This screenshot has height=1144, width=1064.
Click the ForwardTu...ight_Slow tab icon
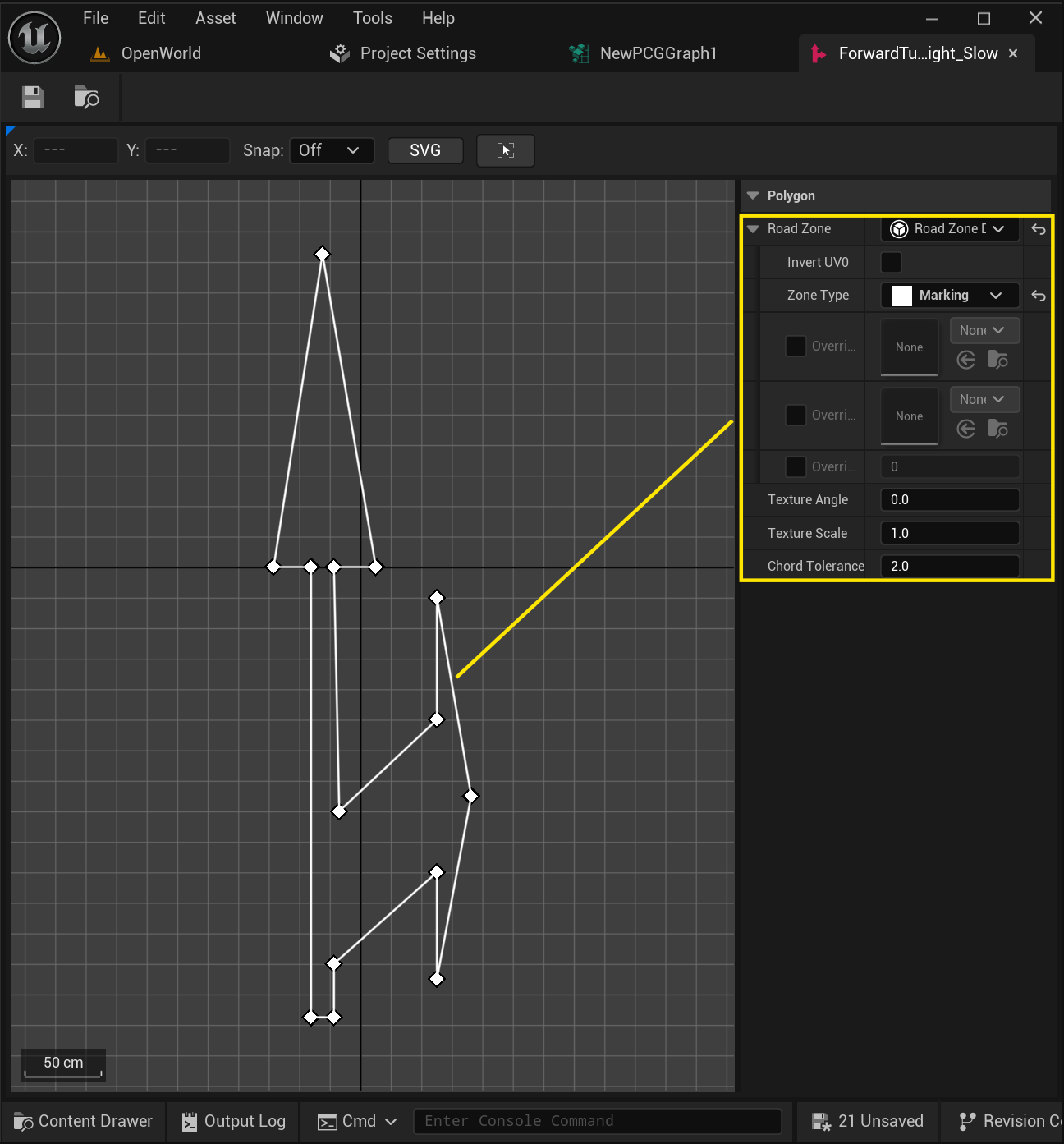point(819,54)
